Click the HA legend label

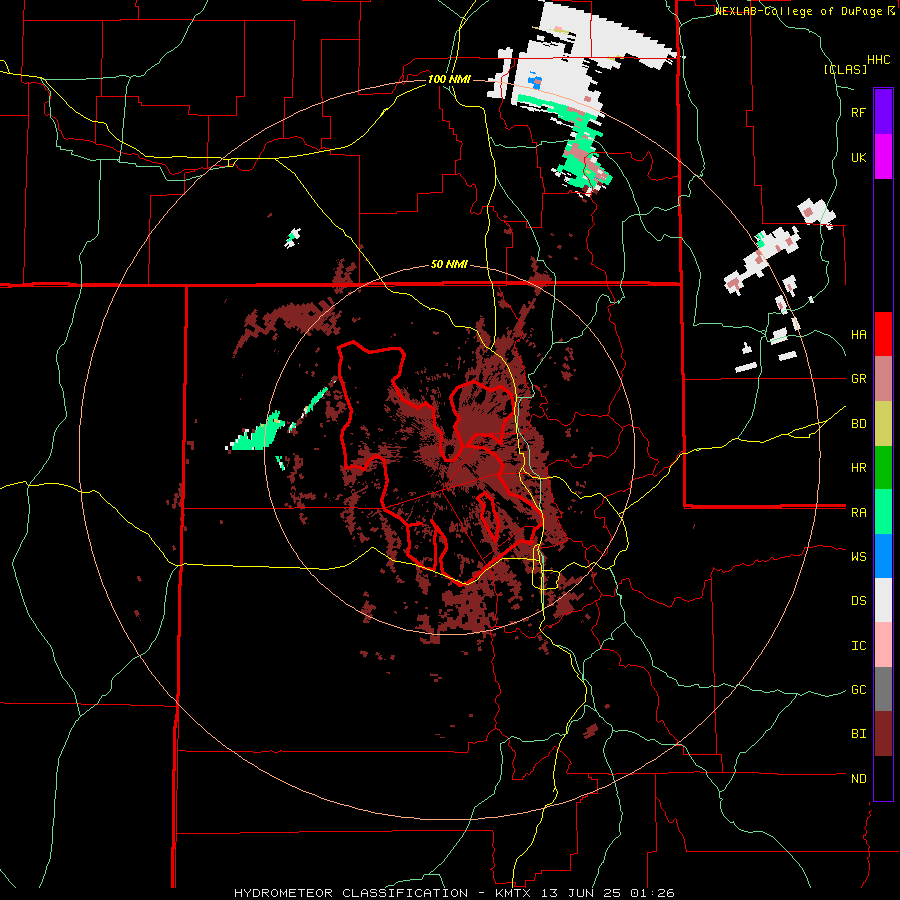pos(858,334)
